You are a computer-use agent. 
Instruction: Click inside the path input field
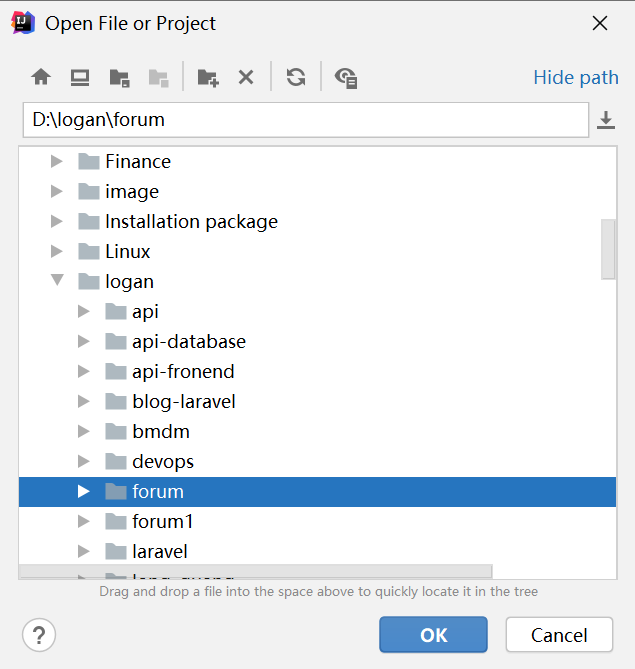click(306, 120)
